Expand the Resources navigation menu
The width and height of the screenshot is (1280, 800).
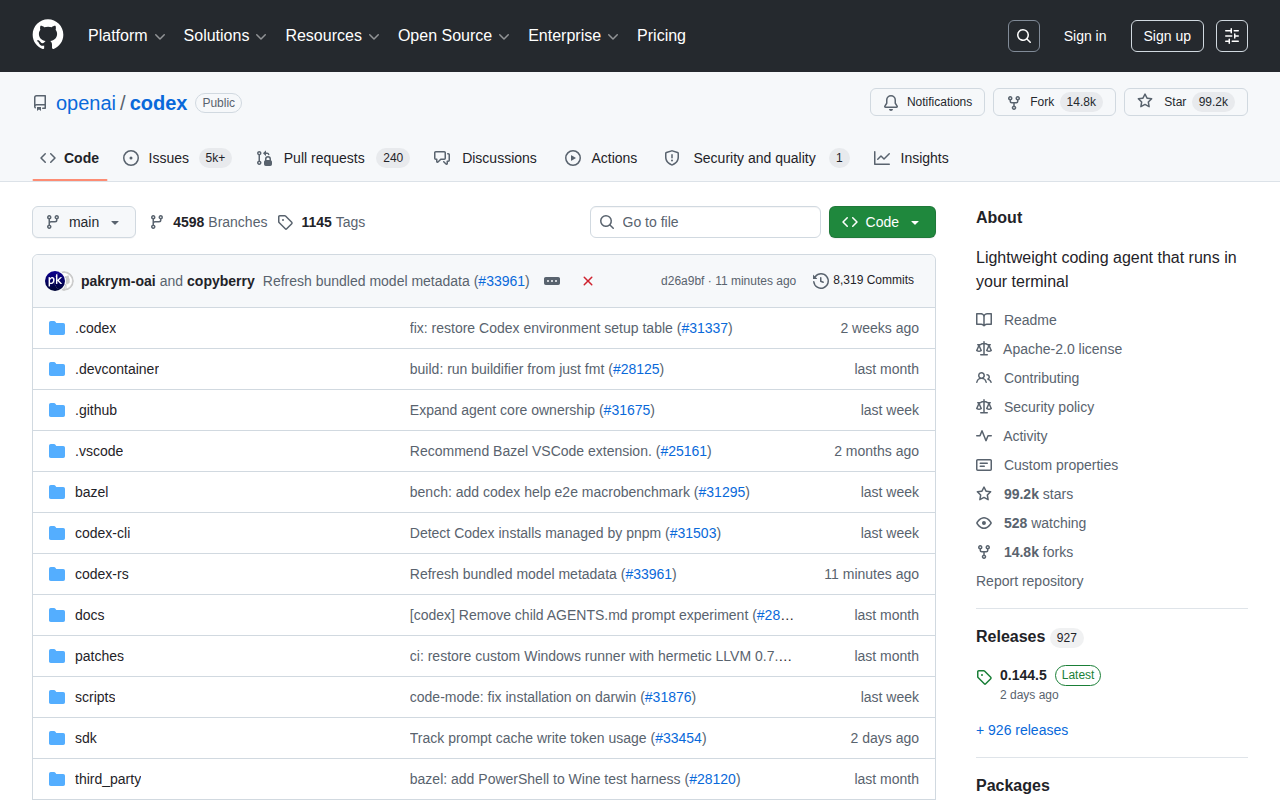click(x=333, y=36)
